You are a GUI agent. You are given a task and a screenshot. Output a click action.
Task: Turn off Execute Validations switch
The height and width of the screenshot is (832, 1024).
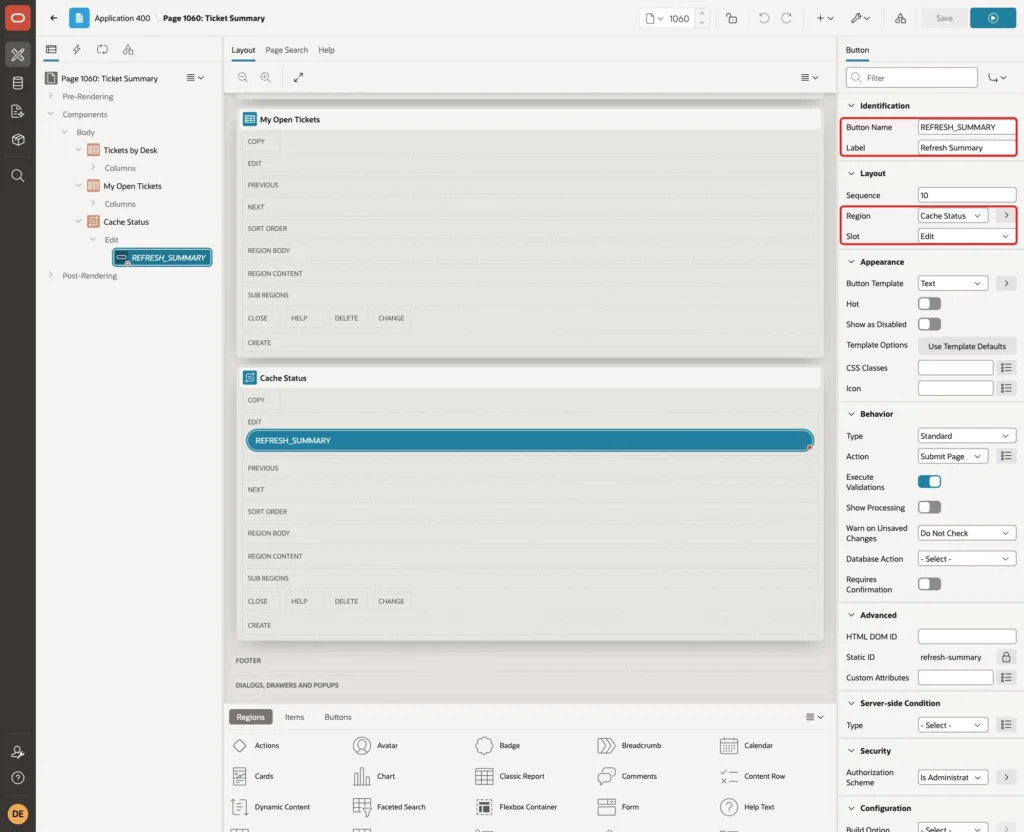[929, 481]
